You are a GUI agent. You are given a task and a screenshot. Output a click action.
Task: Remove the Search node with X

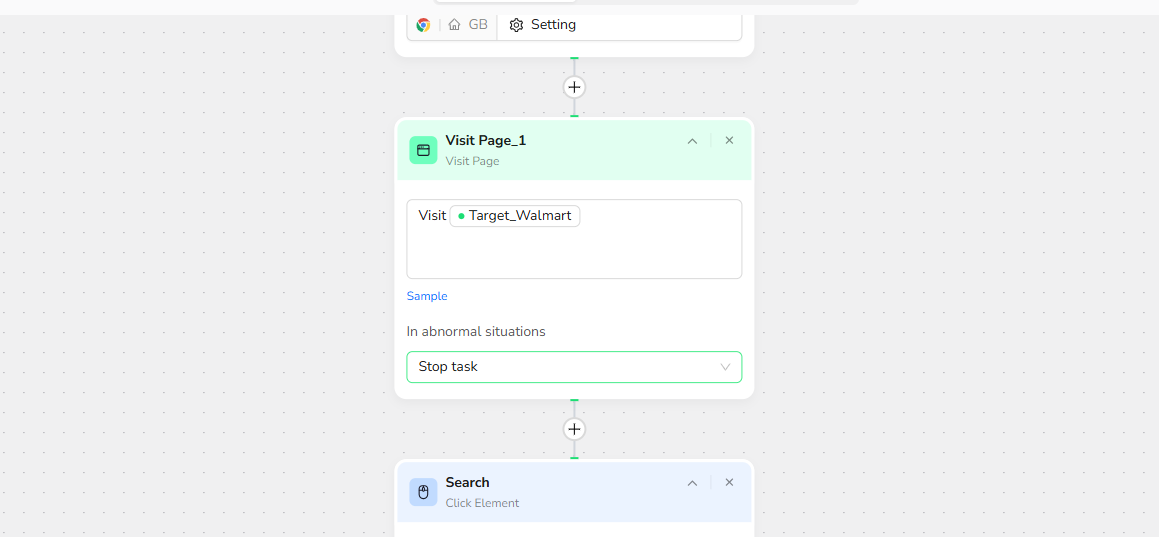click(729, 483)
